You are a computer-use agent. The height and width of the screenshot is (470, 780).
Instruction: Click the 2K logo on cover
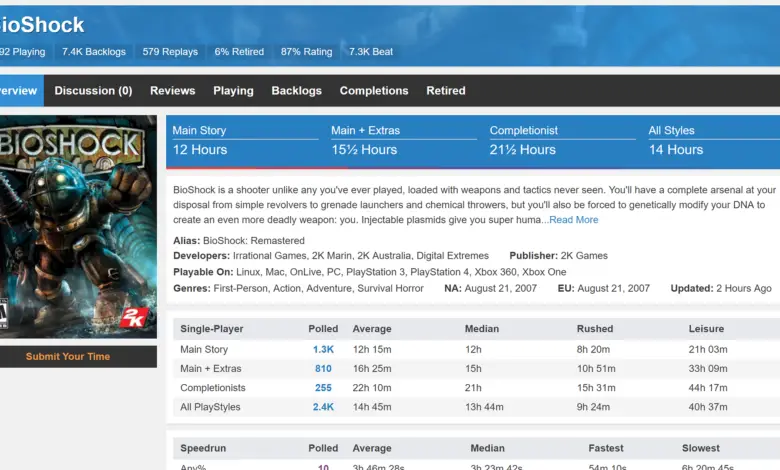click(x=133, y=317)
